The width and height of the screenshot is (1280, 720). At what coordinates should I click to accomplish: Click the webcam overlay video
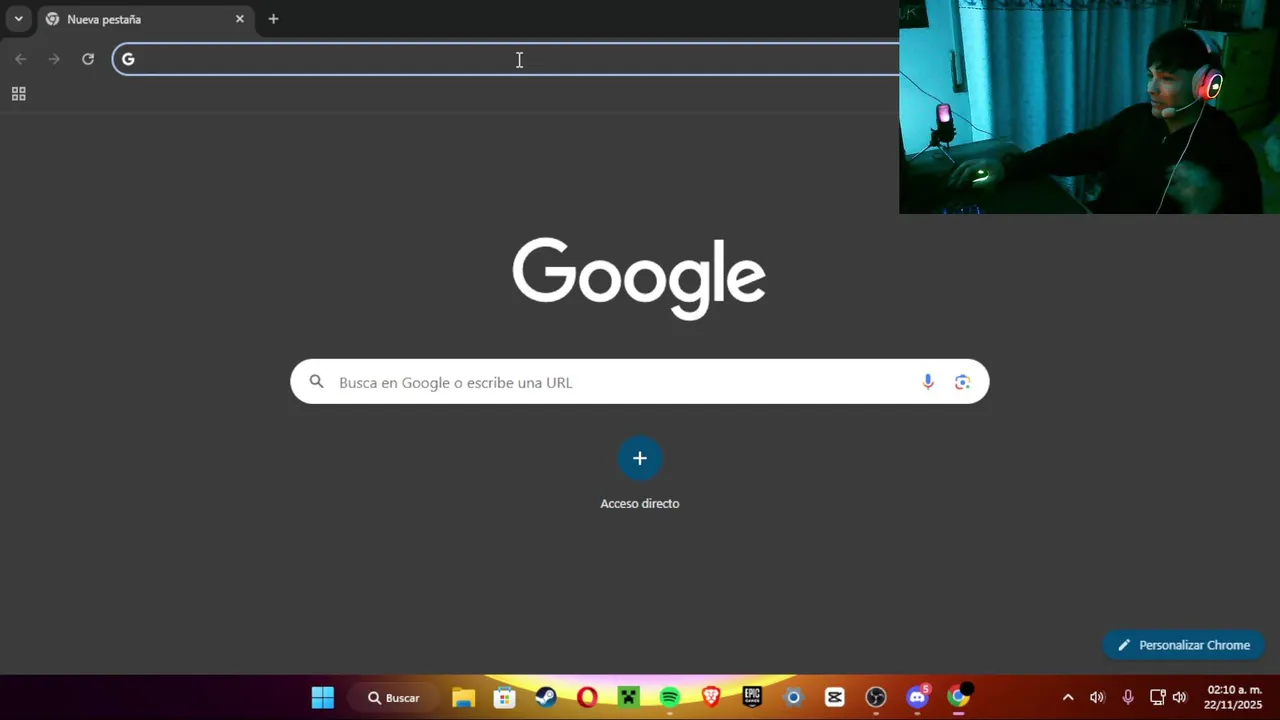pyautogui.click(x=1089, y=107)
